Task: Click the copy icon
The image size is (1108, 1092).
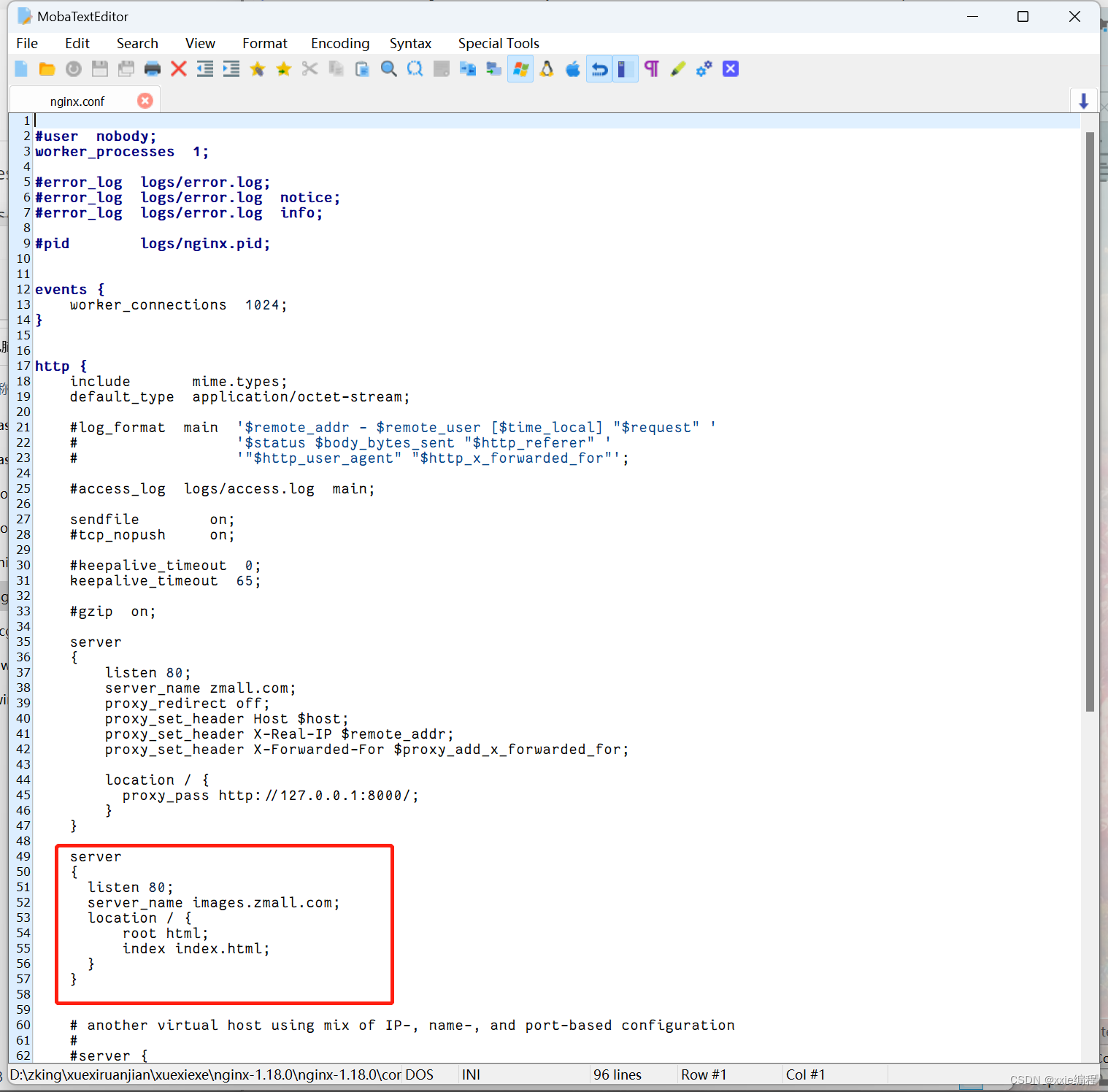Action: [x=336, y=69]
